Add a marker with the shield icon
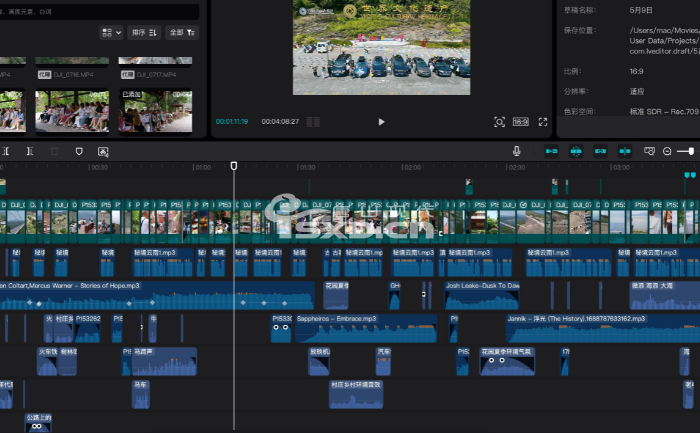The width and height of the screenshot is (700, 433). coord(79,151)
